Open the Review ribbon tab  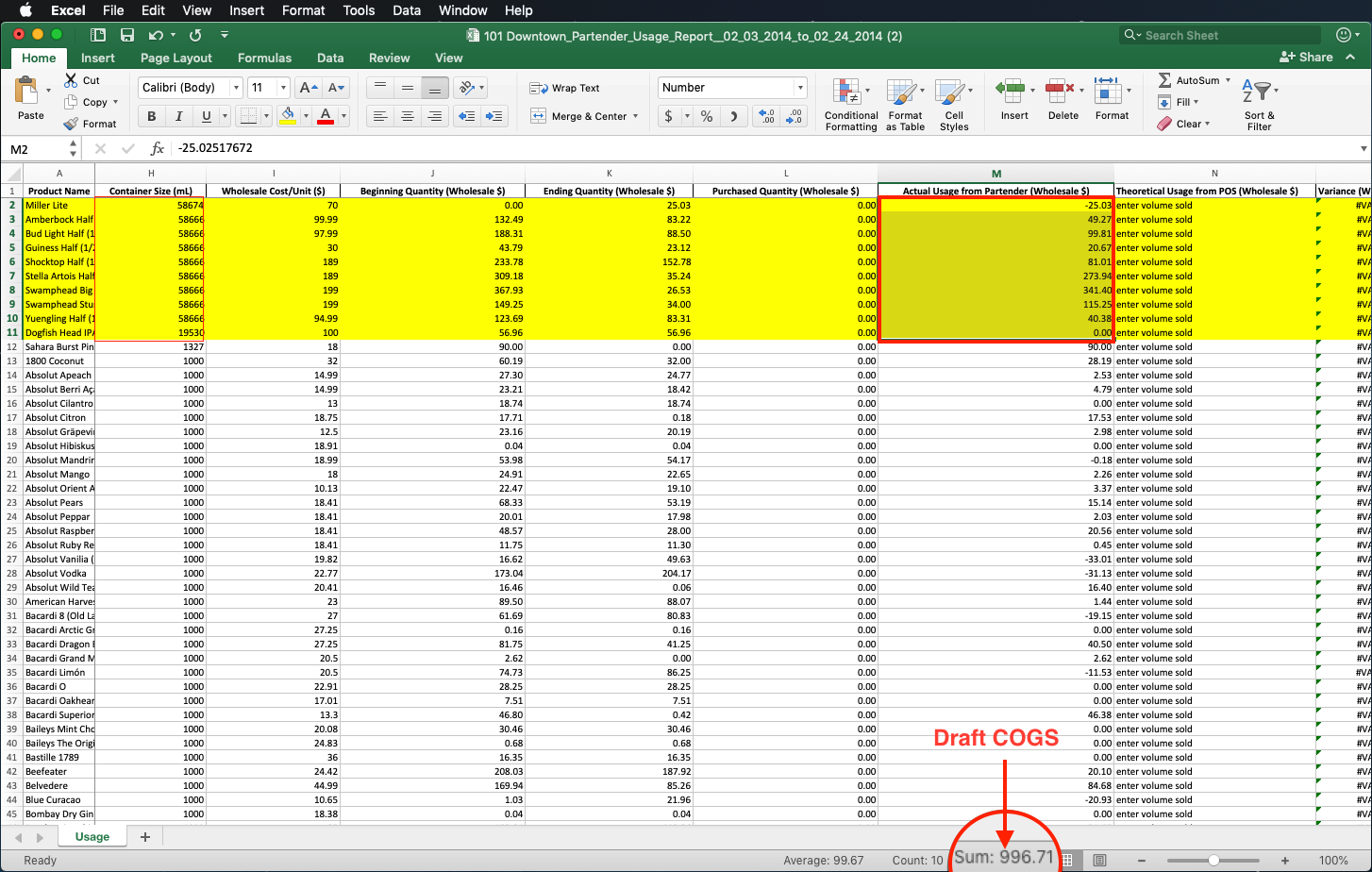[389, 58]
